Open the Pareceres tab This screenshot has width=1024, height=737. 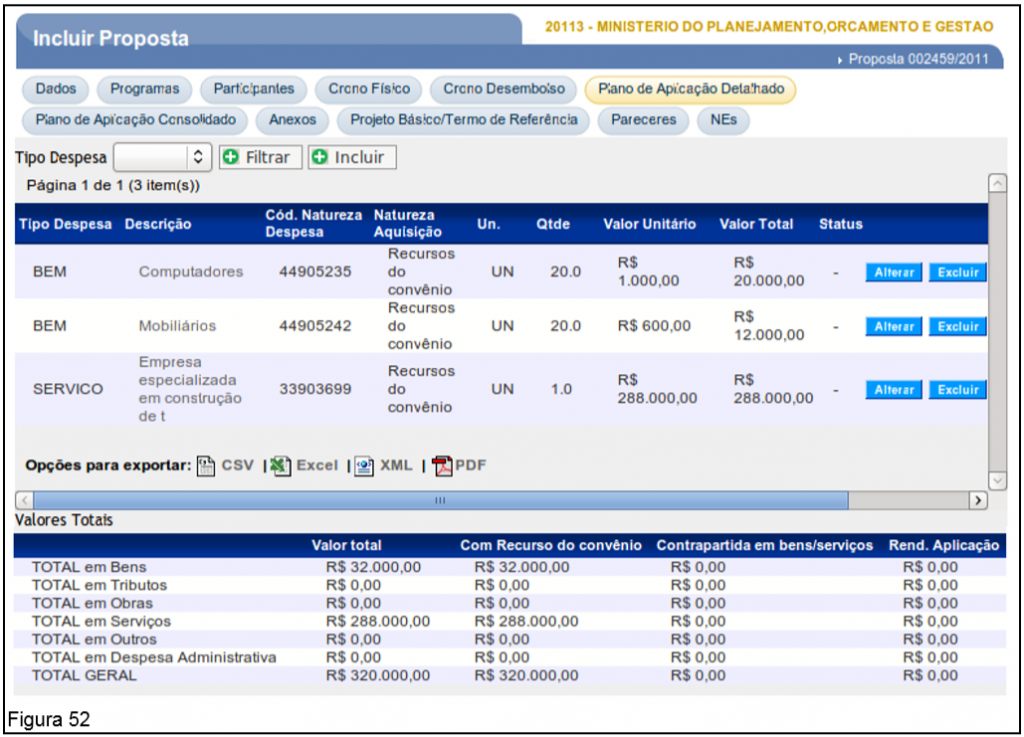click(644, 120)
